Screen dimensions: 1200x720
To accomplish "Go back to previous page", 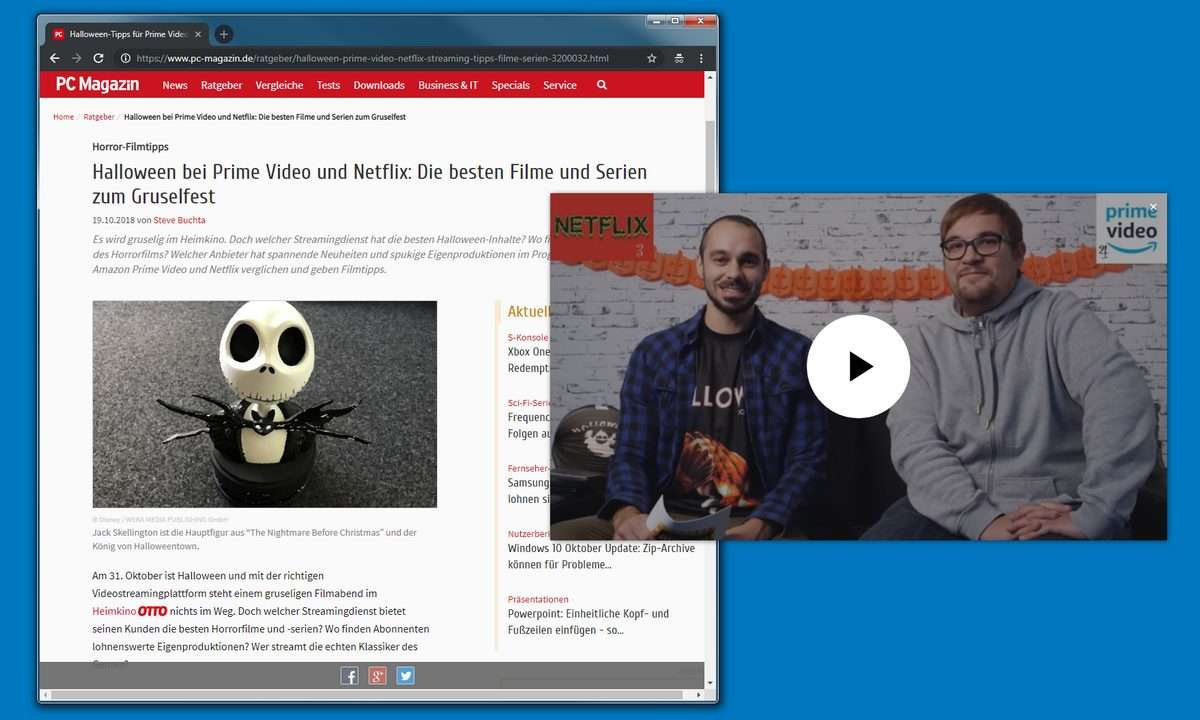I will coord(55,59).
